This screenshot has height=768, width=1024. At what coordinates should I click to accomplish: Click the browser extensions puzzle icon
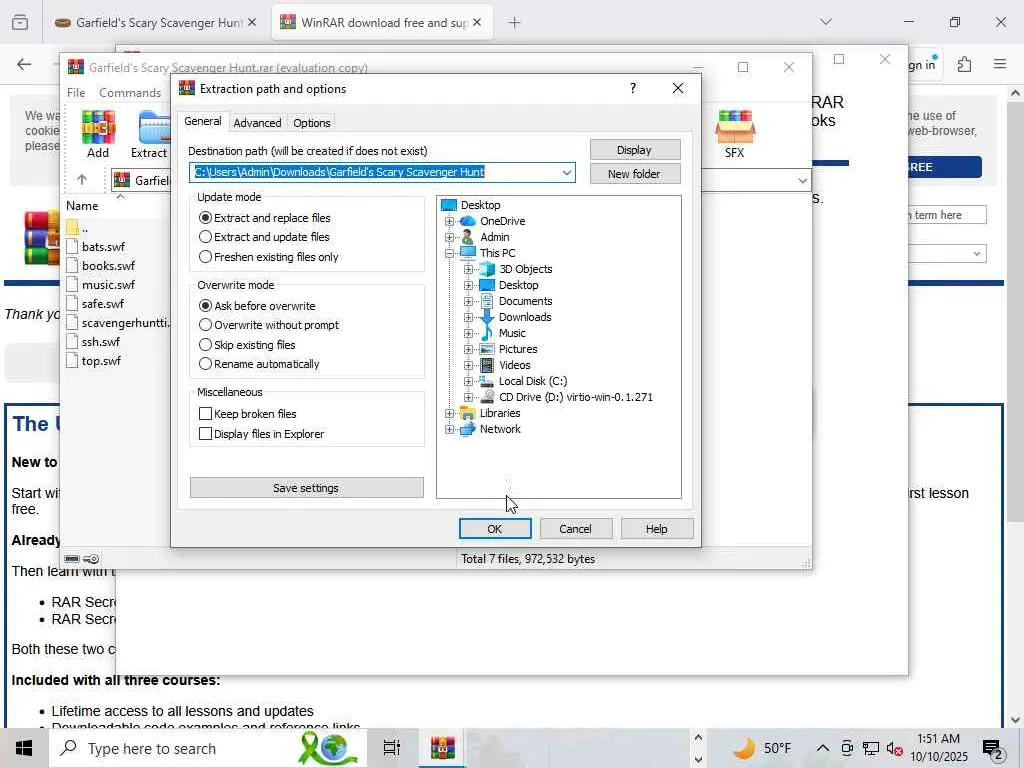point(965,64)
